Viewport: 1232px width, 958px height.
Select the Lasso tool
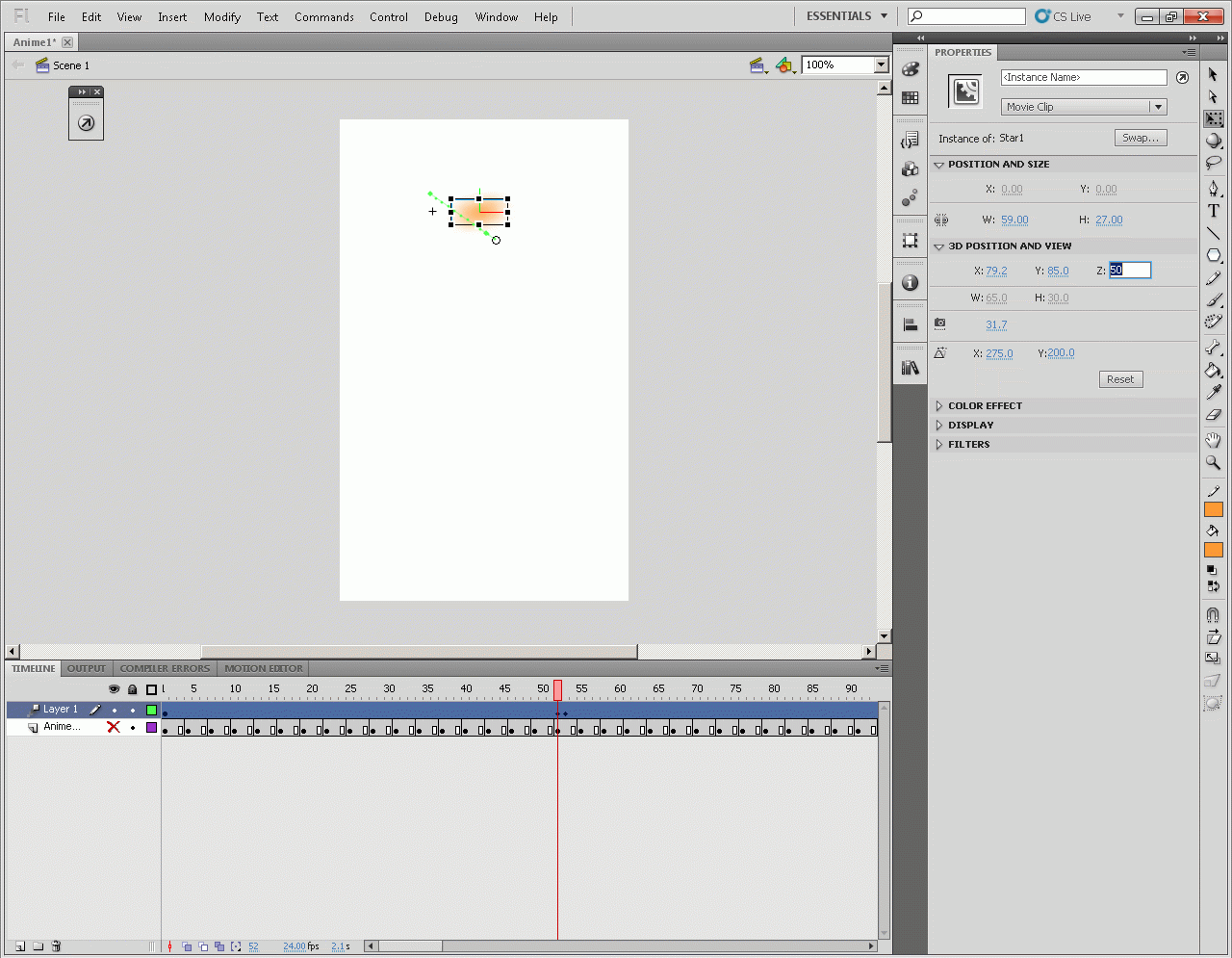[1213, 163]
